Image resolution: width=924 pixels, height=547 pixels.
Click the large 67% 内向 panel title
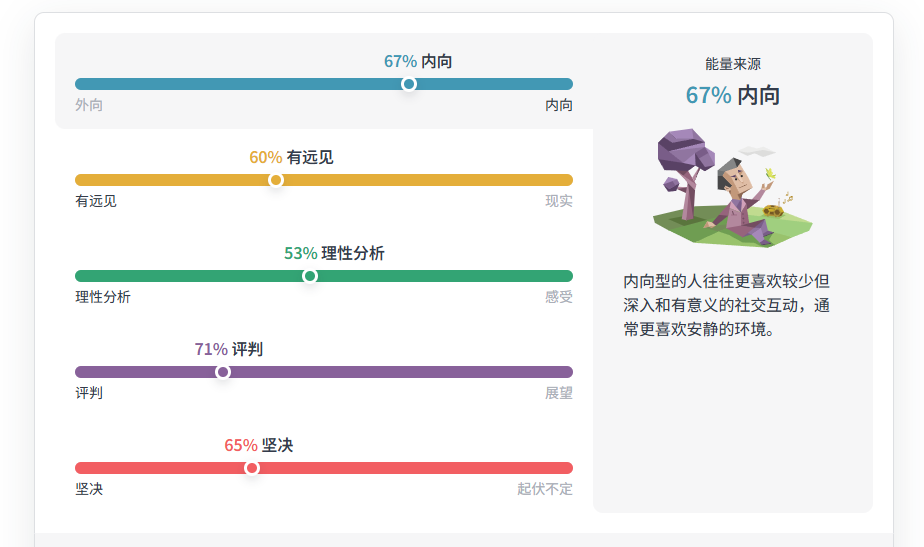pos(732,95)
